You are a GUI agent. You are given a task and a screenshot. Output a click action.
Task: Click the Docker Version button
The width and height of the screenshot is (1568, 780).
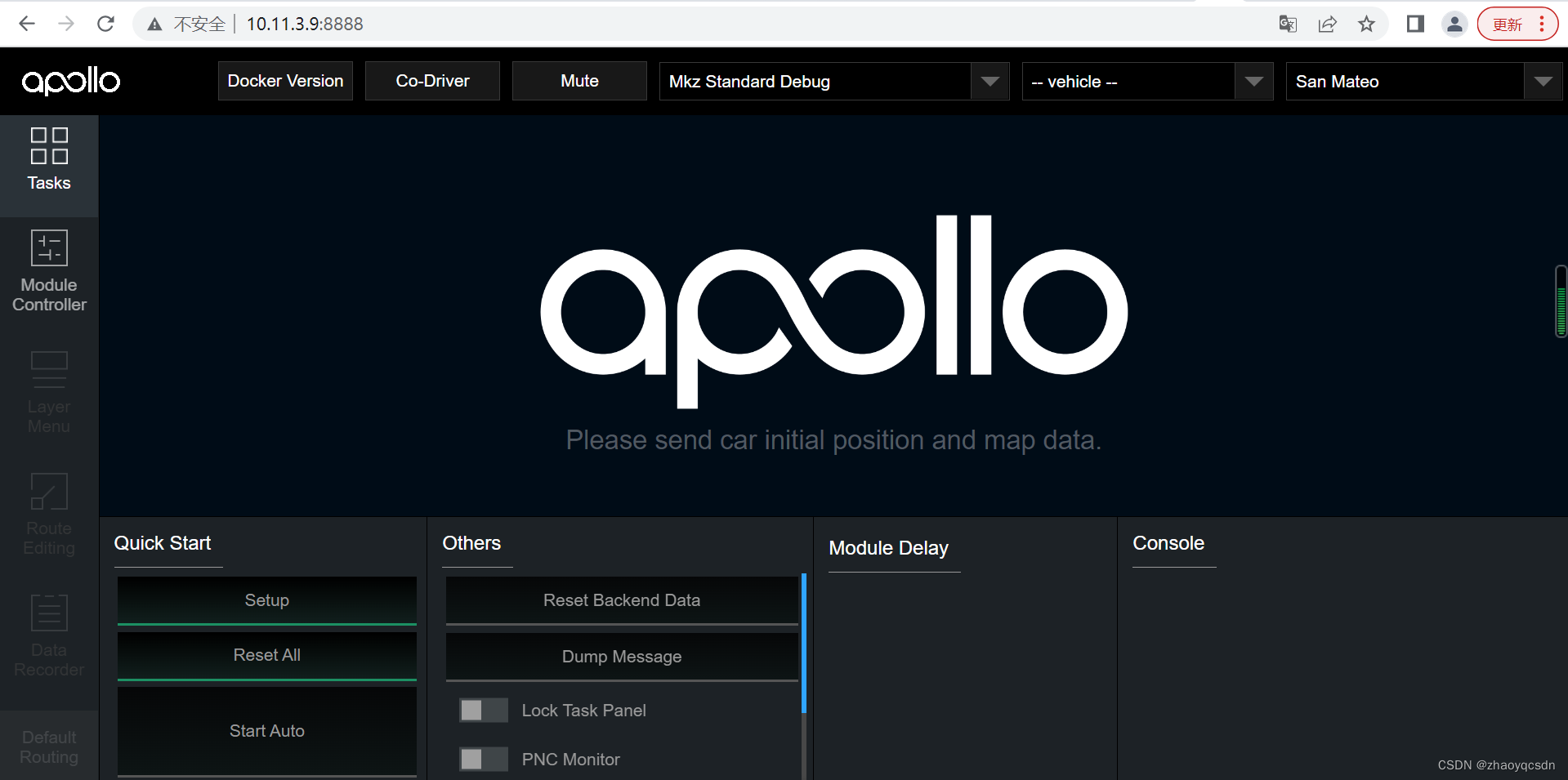(x=285, y=81)
